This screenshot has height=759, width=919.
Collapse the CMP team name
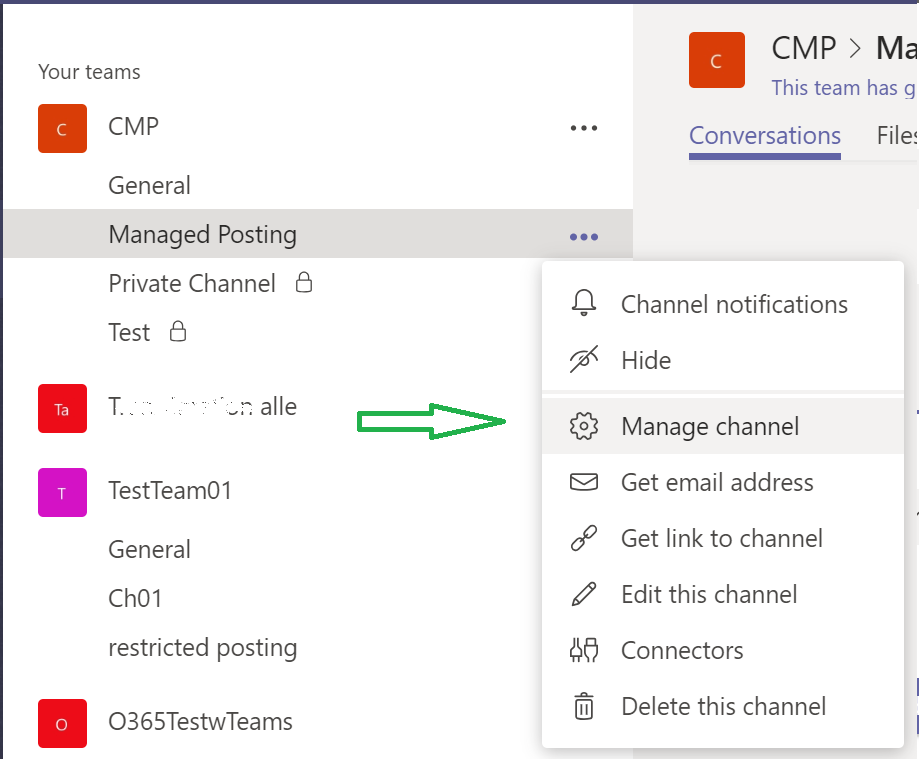(133, 127)
